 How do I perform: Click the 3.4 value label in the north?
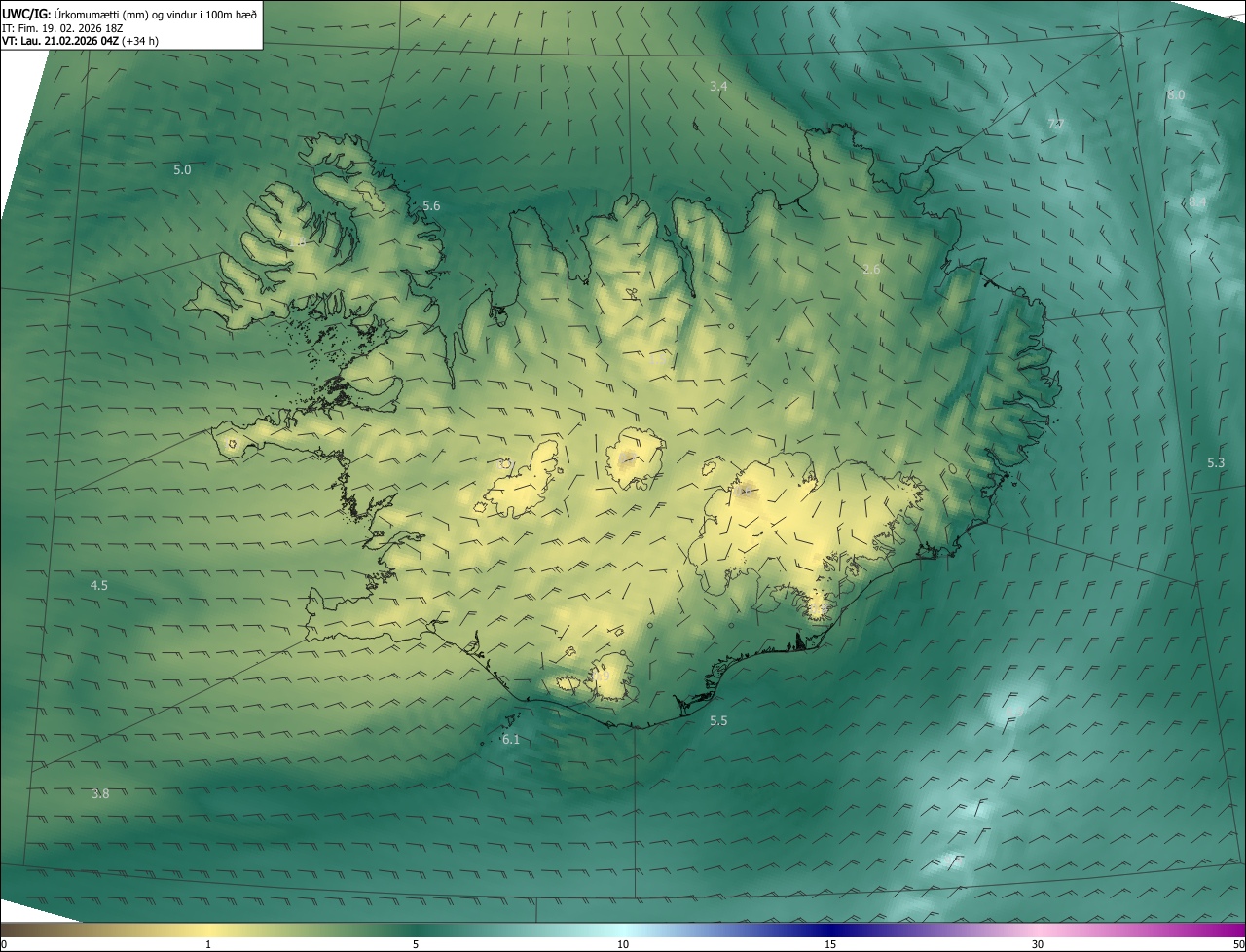pyautogui.click(x=718, y=87)
